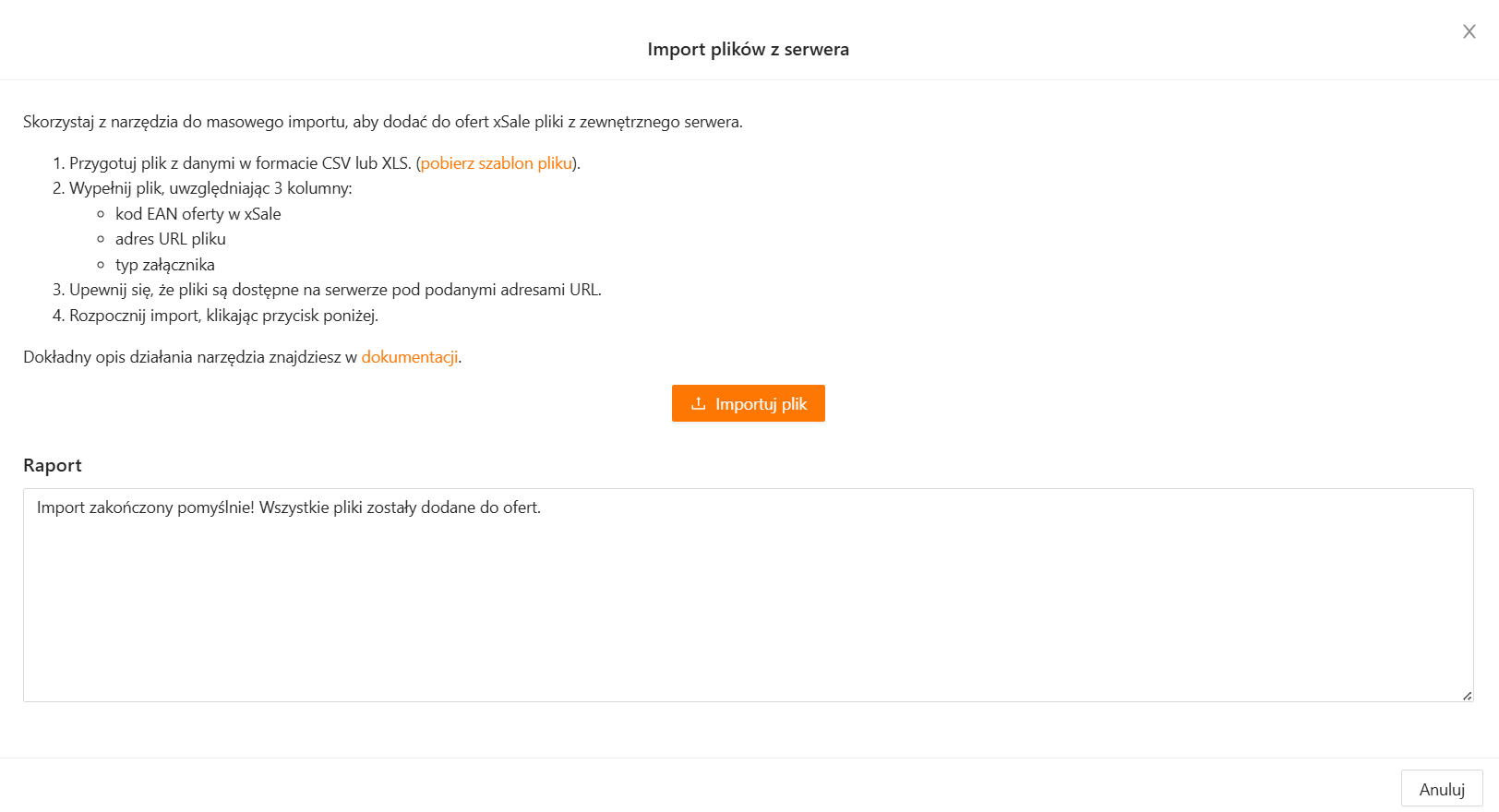Click an empty area of the Raport text area
Viewport: 1499px width, 812px height.
[748, 609]
